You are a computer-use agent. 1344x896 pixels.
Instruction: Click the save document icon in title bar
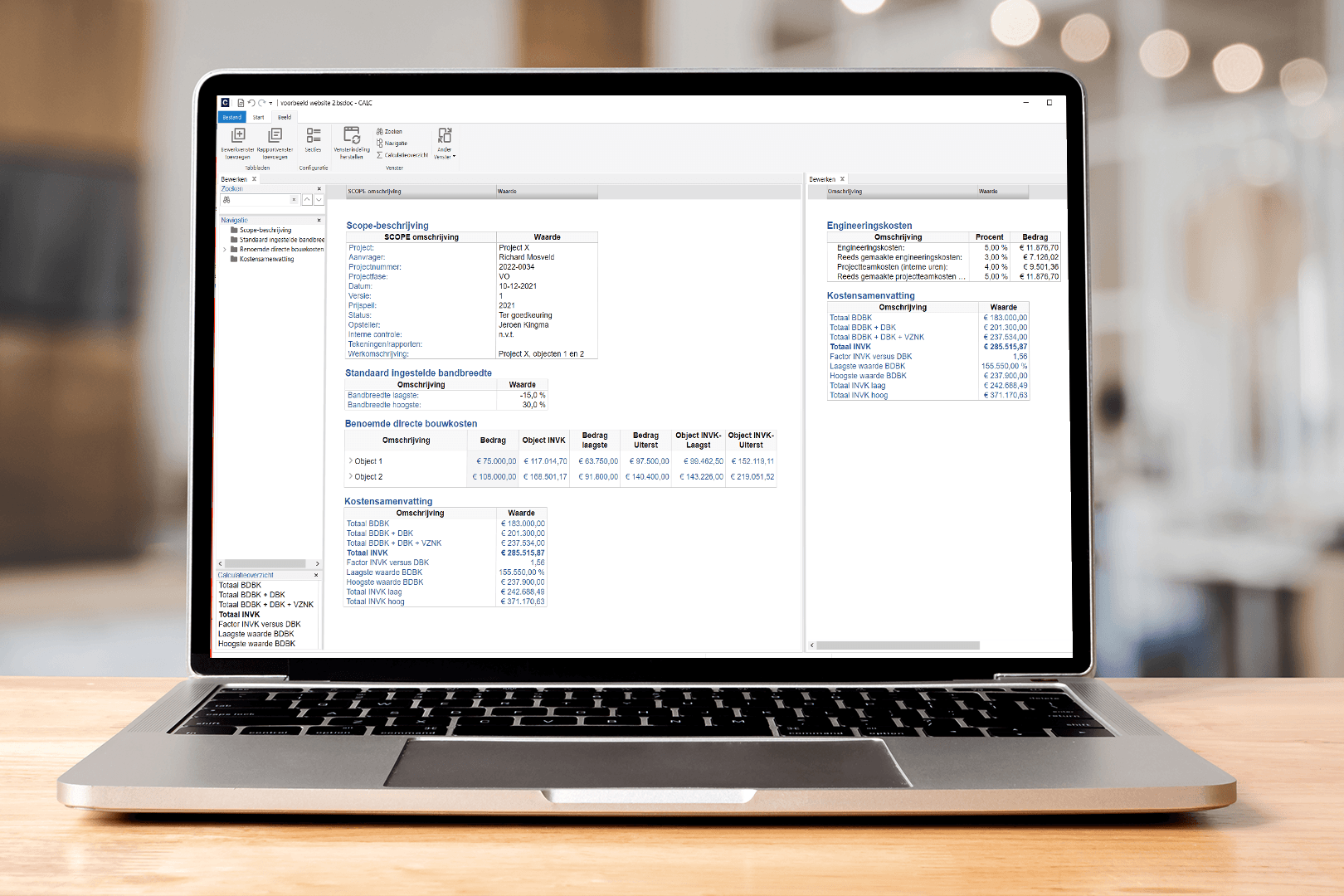[x=241, y=103]
